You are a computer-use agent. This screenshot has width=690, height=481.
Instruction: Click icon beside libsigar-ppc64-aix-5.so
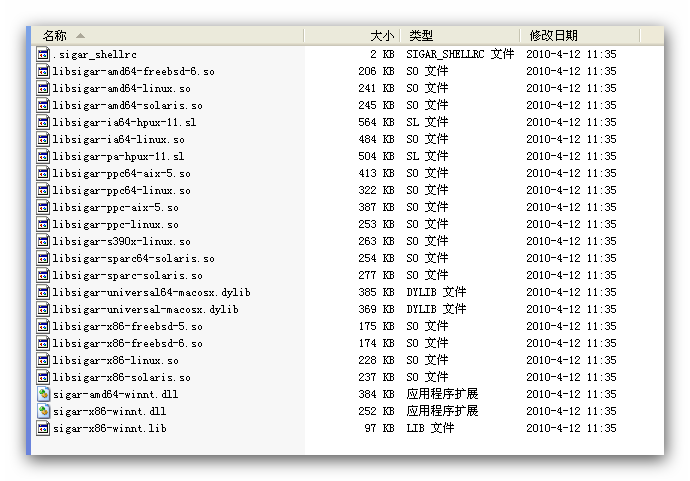43,173
